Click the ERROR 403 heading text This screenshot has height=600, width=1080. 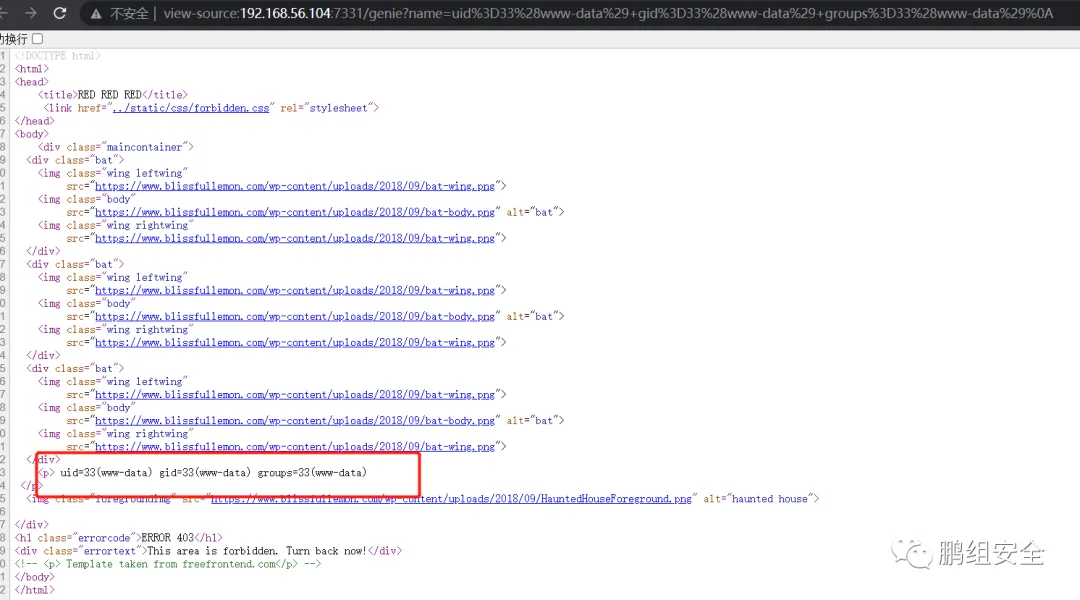tap(167, 538)
